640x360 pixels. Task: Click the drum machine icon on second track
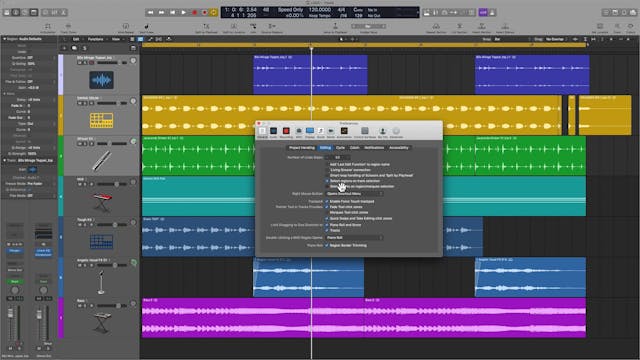[101, 120]
